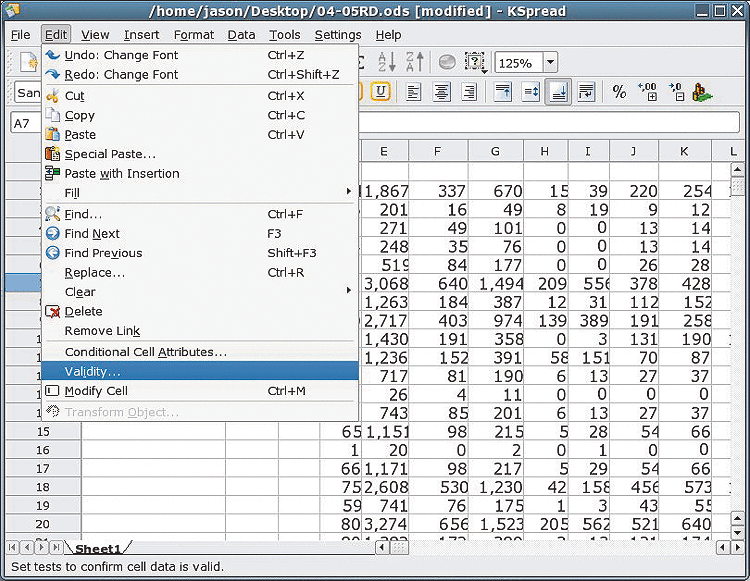Align cell text to the left
The image size is (750, 581).
coord(413,92)
